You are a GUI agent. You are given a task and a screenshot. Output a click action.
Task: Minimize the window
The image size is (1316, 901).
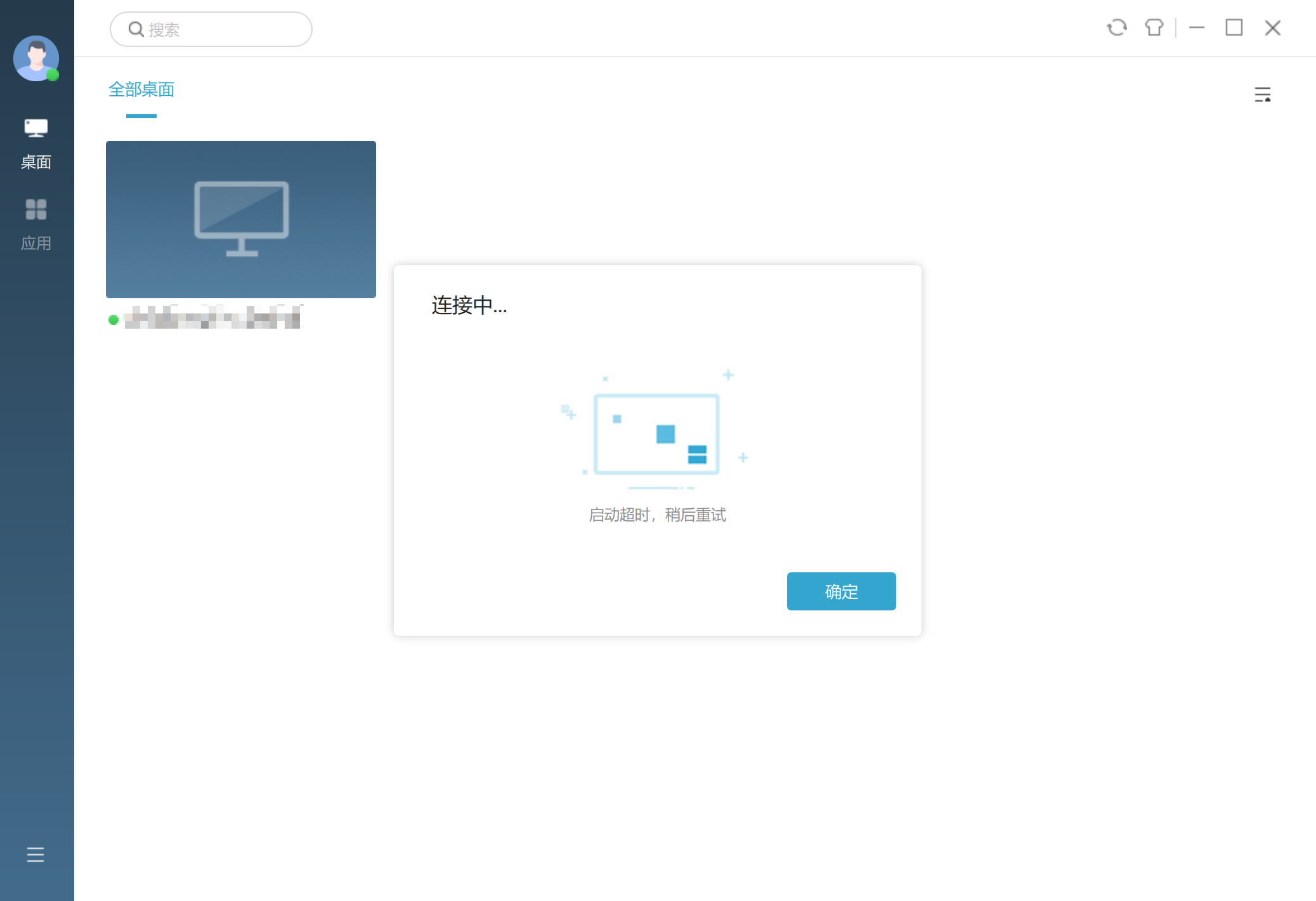click(1196, 28)
